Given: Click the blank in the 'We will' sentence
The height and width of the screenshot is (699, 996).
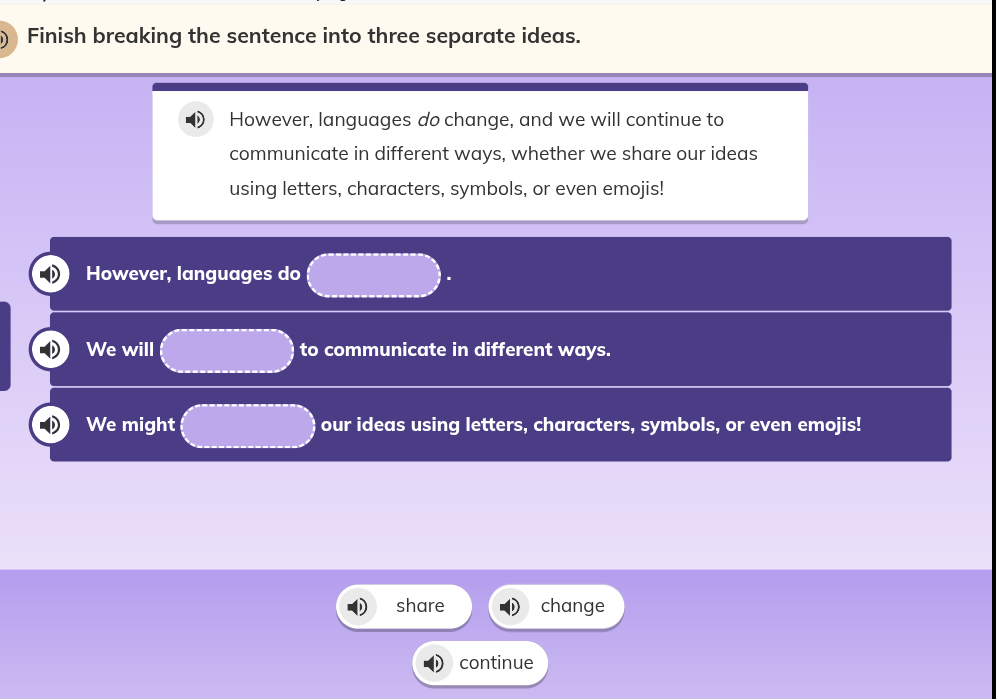Looking at the screenshot, I should click(226, 350).
